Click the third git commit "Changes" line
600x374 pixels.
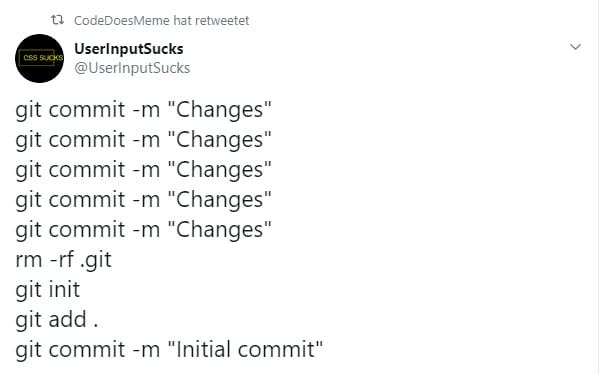(x=143, y=170)
